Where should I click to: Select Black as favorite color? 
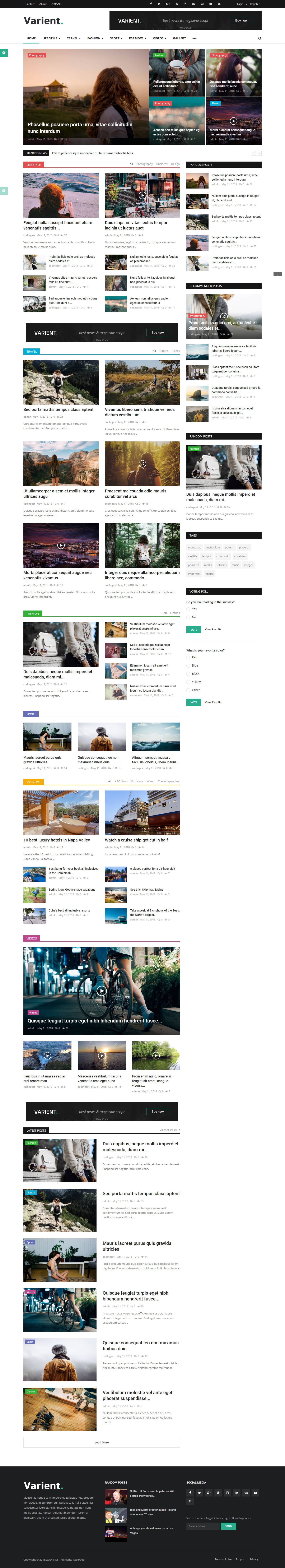188,674
